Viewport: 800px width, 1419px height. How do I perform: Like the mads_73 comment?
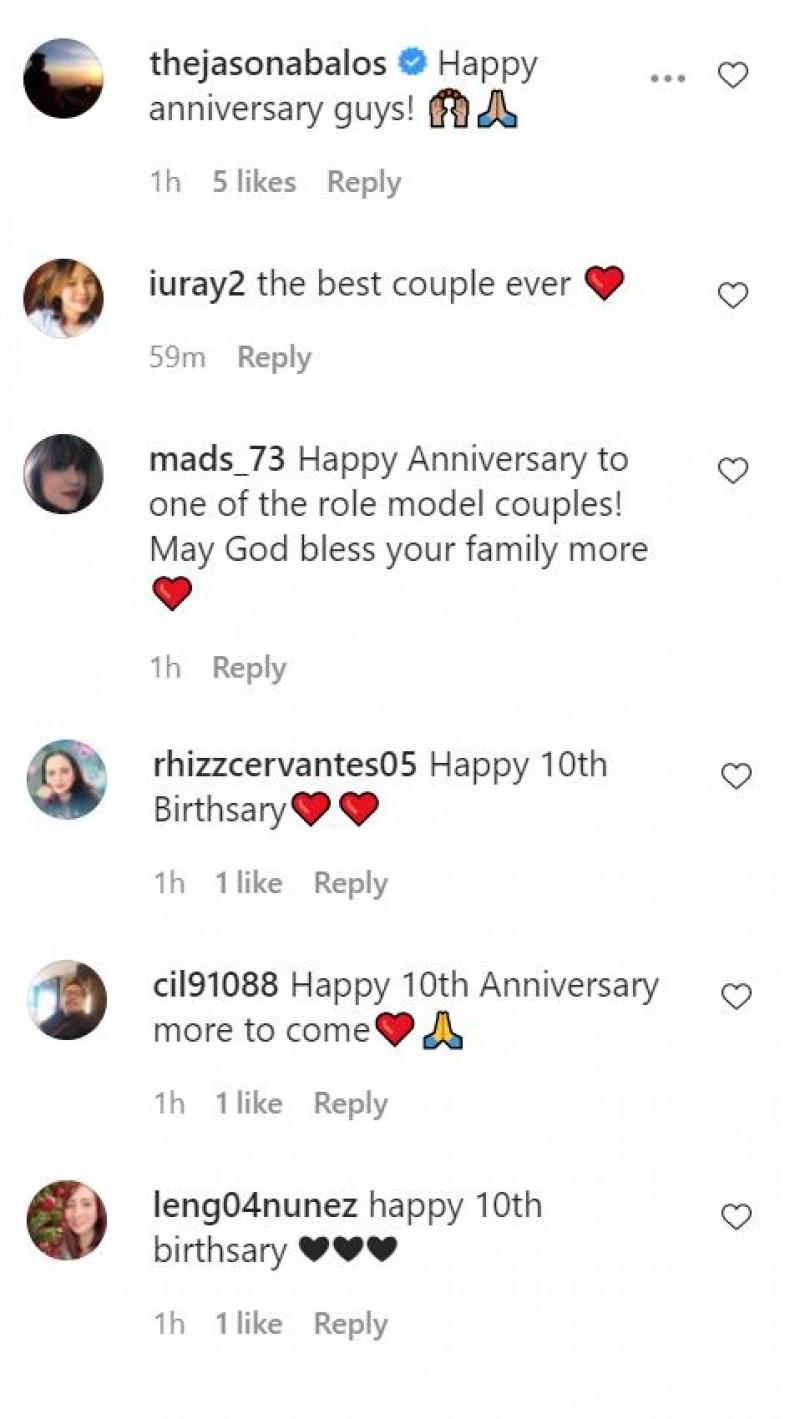[734, 471]
